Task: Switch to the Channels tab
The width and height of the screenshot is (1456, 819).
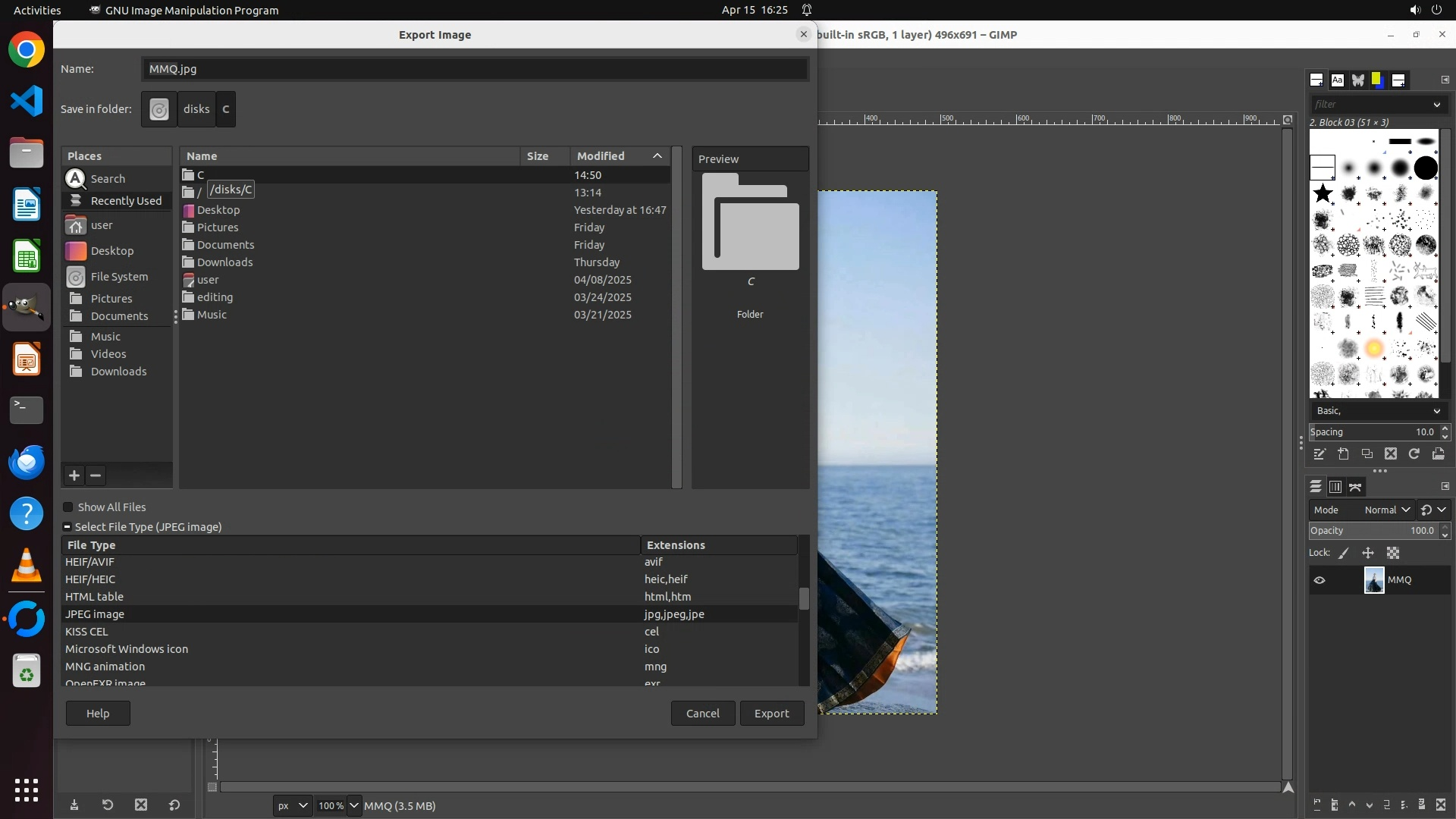Action: (x=1335, y=487)
